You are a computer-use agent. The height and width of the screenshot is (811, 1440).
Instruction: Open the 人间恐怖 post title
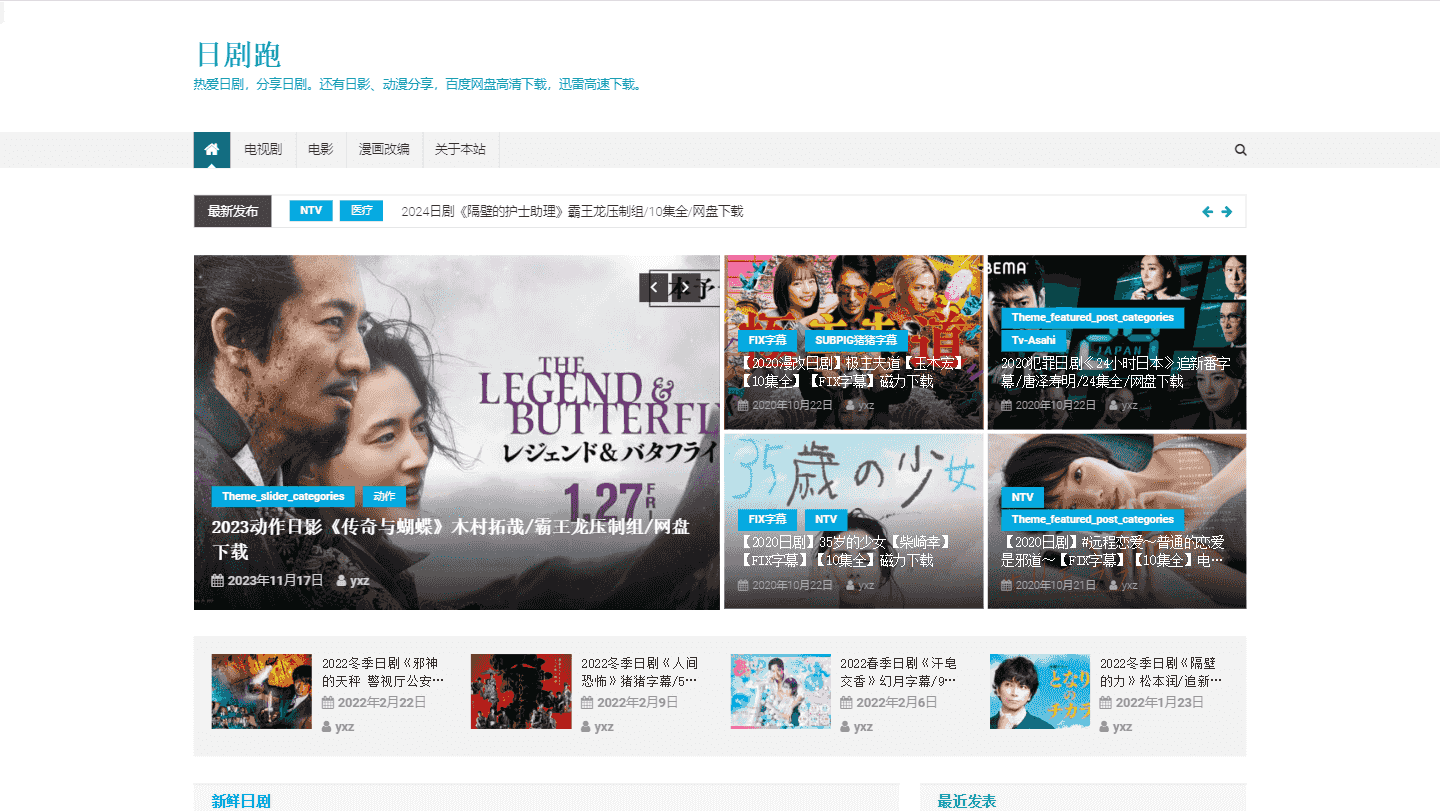[x=642, y=672]
